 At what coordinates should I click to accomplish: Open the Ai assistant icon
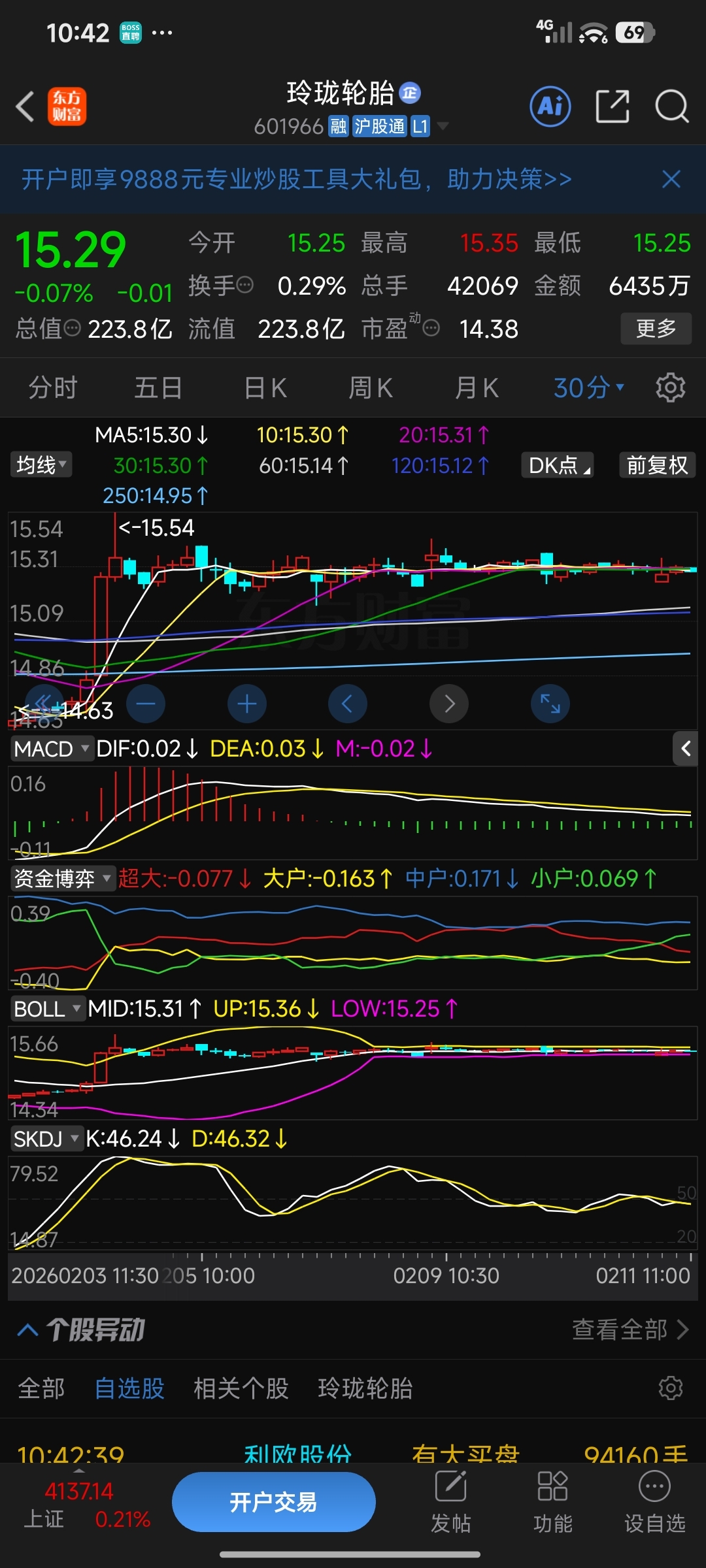(x=550, y=106)
